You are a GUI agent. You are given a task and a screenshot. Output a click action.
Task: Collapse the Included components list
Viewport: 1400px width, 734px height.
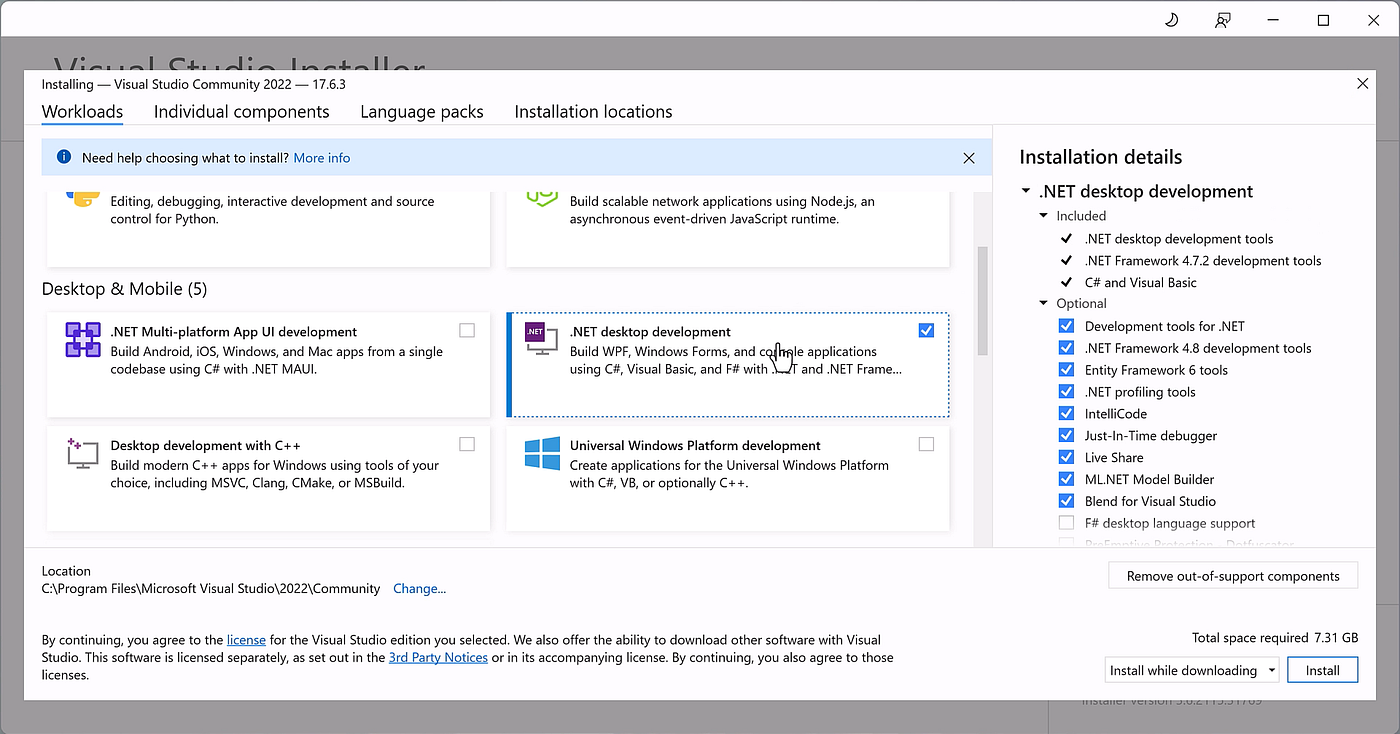[x=1044, y=216]
